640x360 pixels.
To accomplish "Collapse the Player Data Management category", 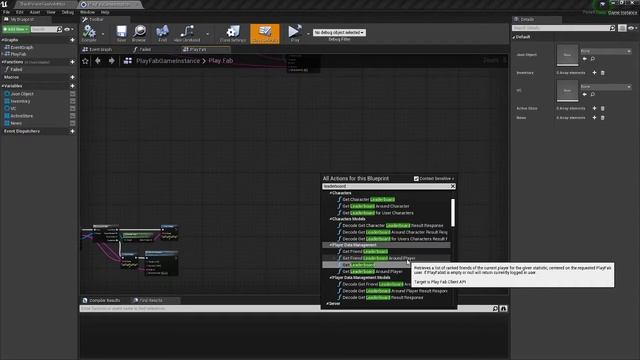I will [x=331, y=245].
